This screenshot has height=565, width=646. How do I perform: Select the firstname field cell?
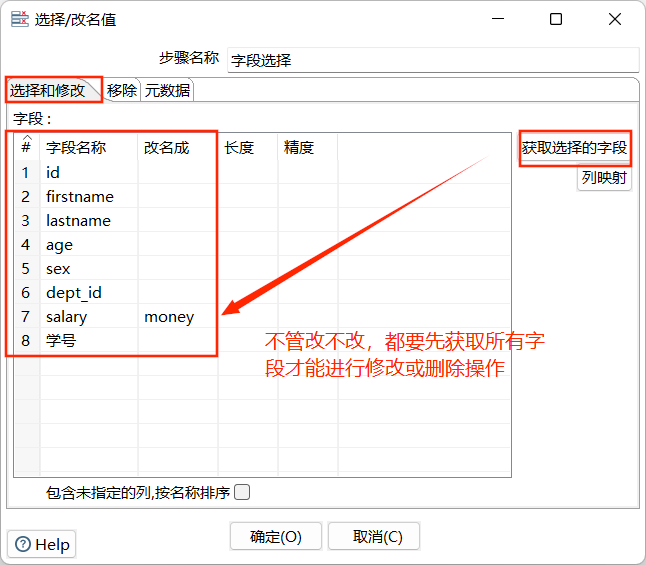89,197
